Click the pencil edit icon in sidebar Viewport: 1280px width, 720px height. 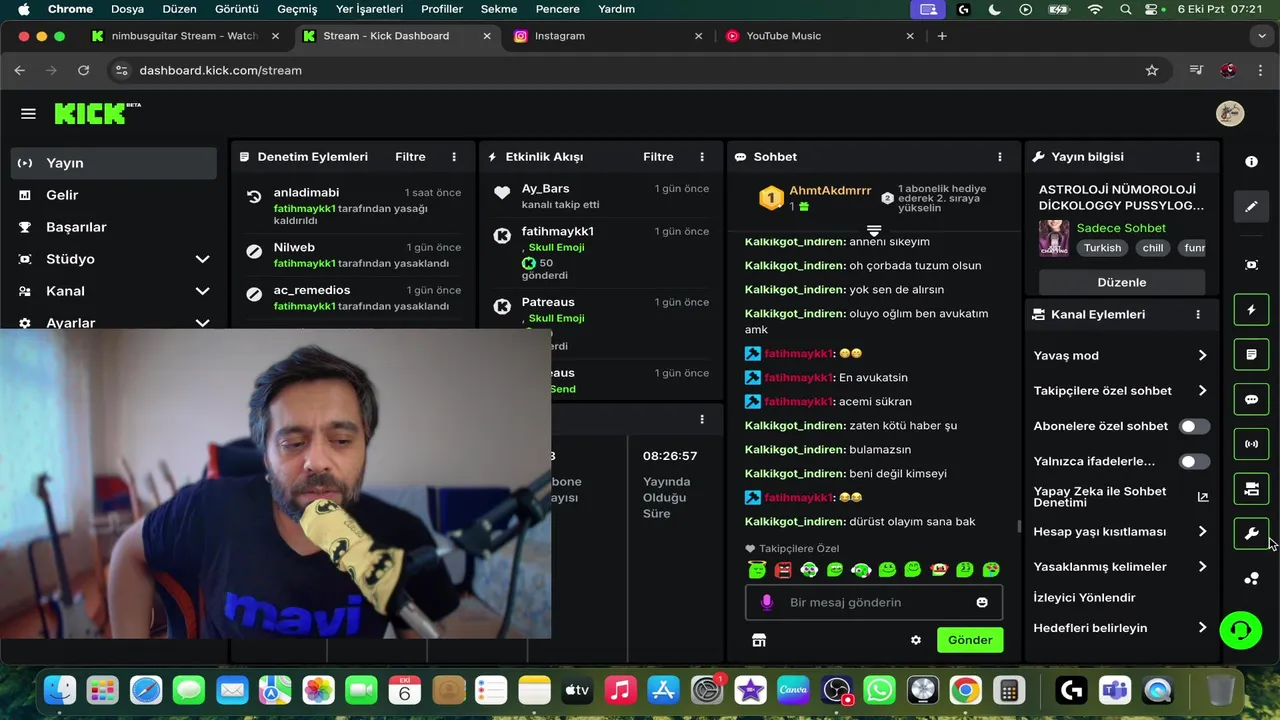click(x=1251, y=207)
